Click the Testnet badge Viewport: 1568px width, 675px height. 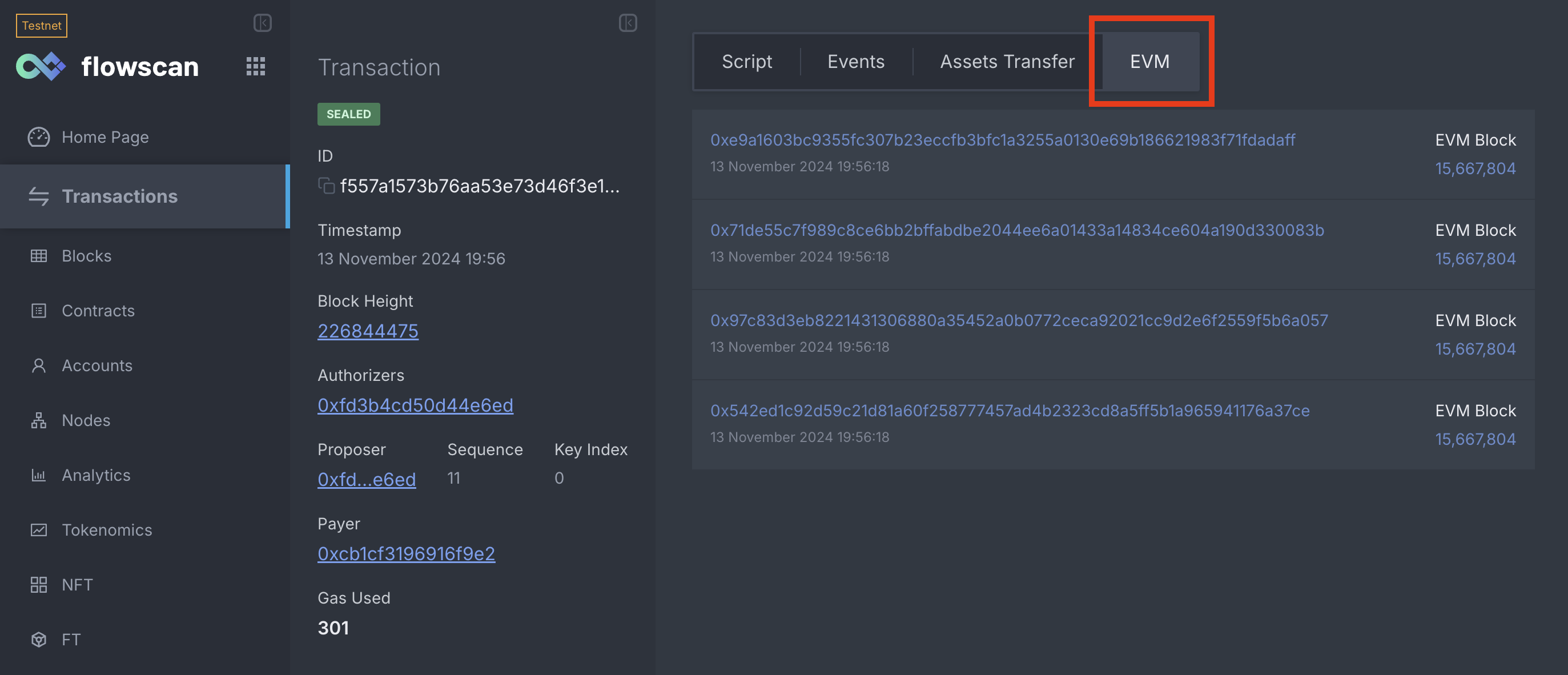(41, 26)
